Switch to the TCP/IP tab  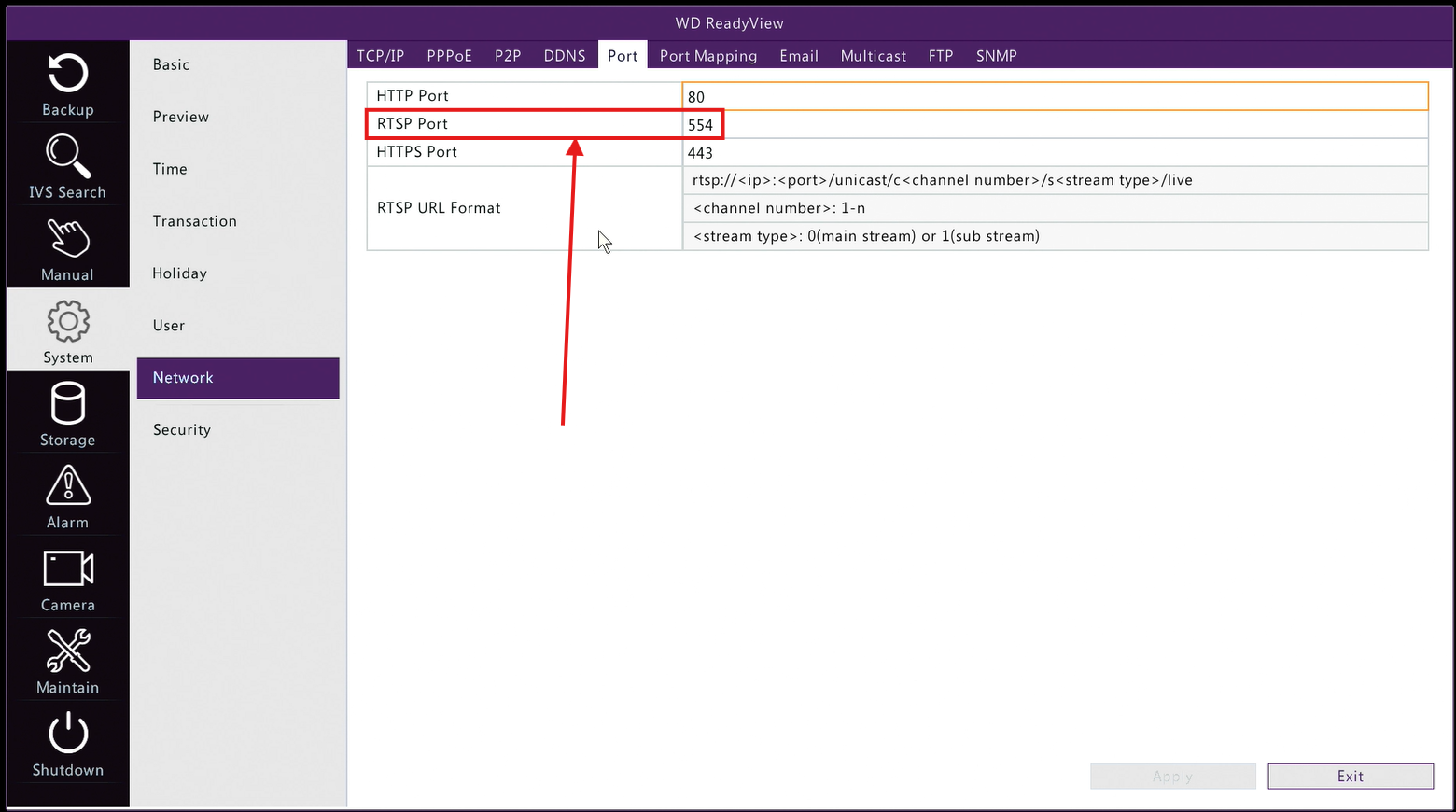381,56
